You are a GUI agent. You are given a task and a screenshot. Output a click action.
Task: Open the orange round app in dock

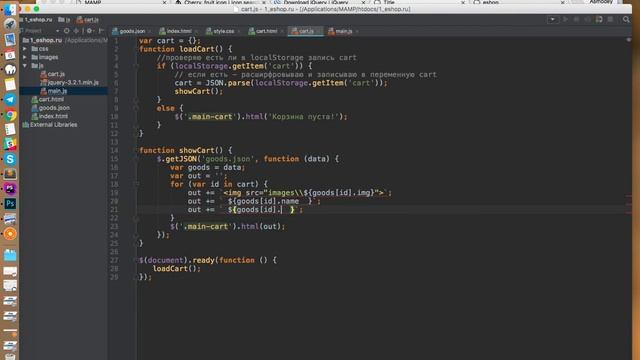[x=10, y=234]
